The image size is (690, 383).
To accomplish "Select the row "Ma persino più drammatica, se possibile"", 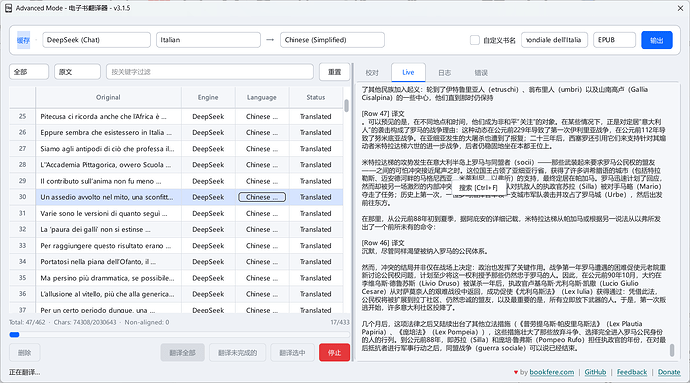I will point(108,278).
